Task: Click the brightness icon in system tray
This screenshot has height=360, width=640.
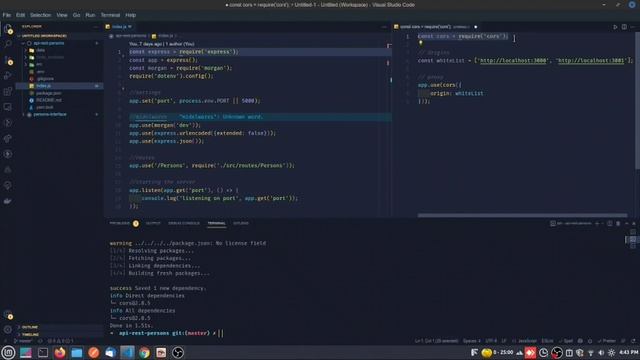Action: click(611, 353)
